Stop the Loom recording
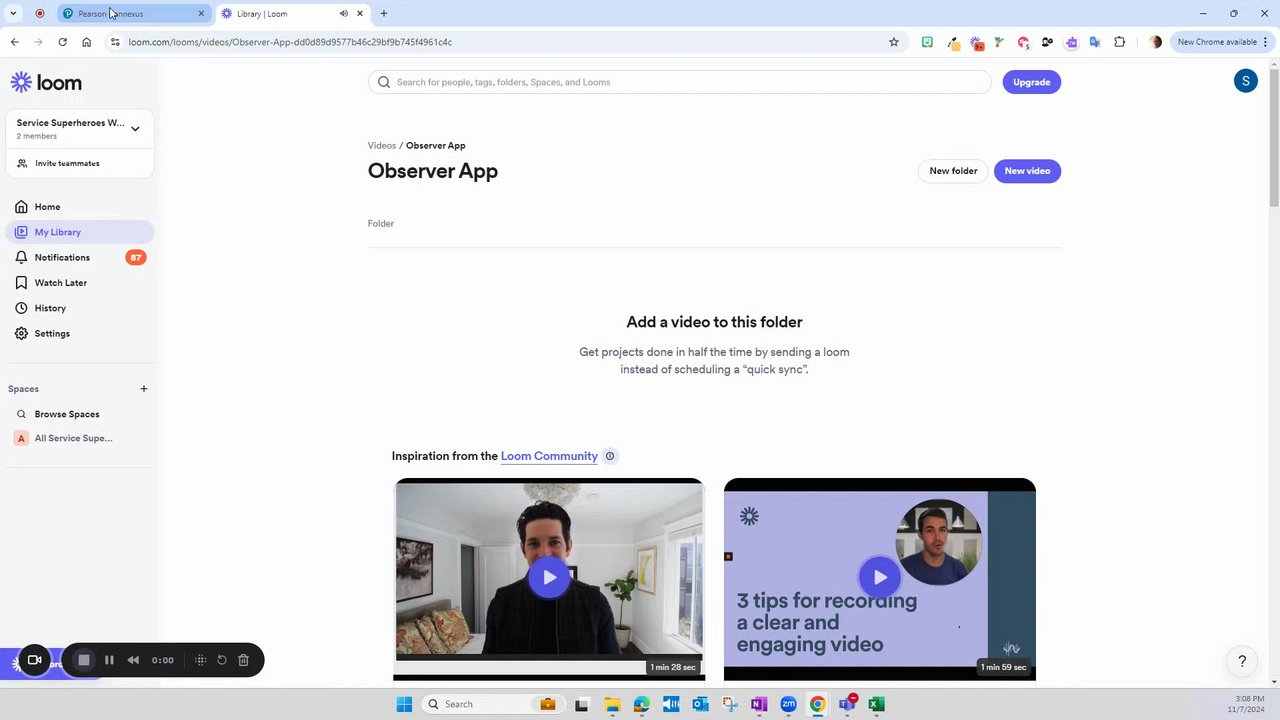This screenshot has width=1280, height=720. click(84, 660)
